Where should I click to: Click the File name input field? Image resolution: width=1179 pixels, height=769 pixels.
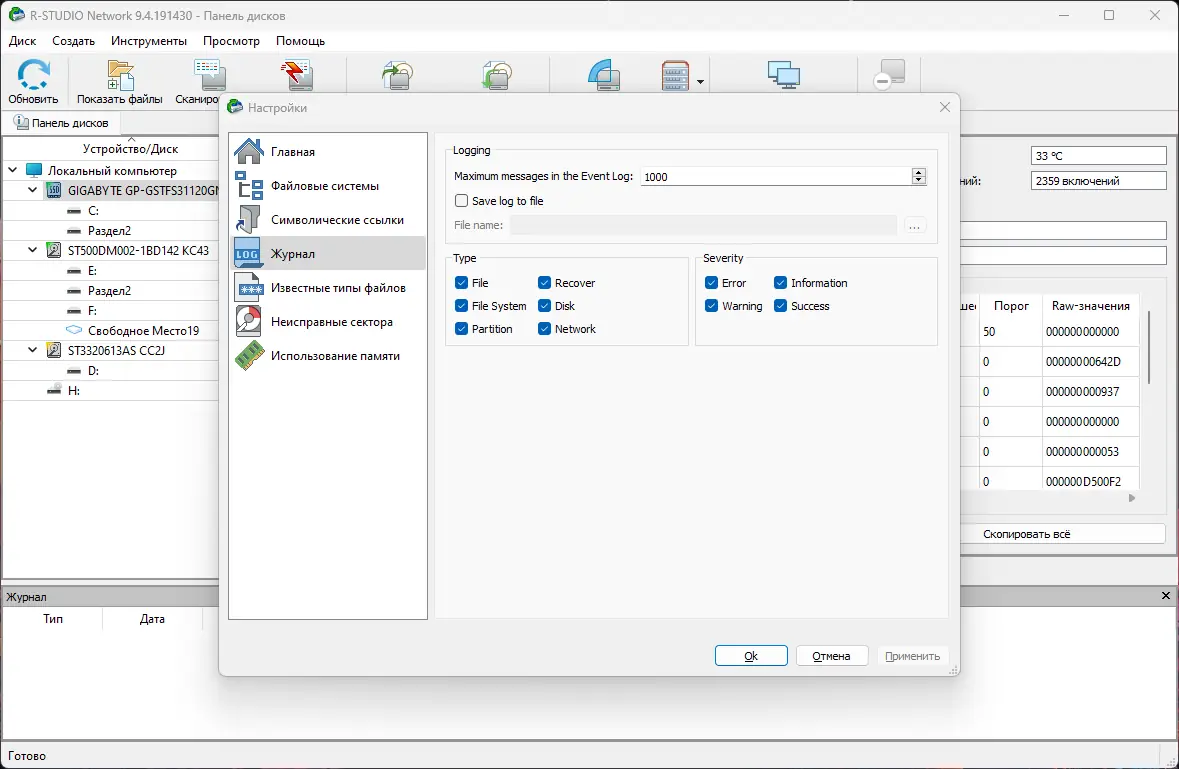pyautogui.click(x=702, y=225)
